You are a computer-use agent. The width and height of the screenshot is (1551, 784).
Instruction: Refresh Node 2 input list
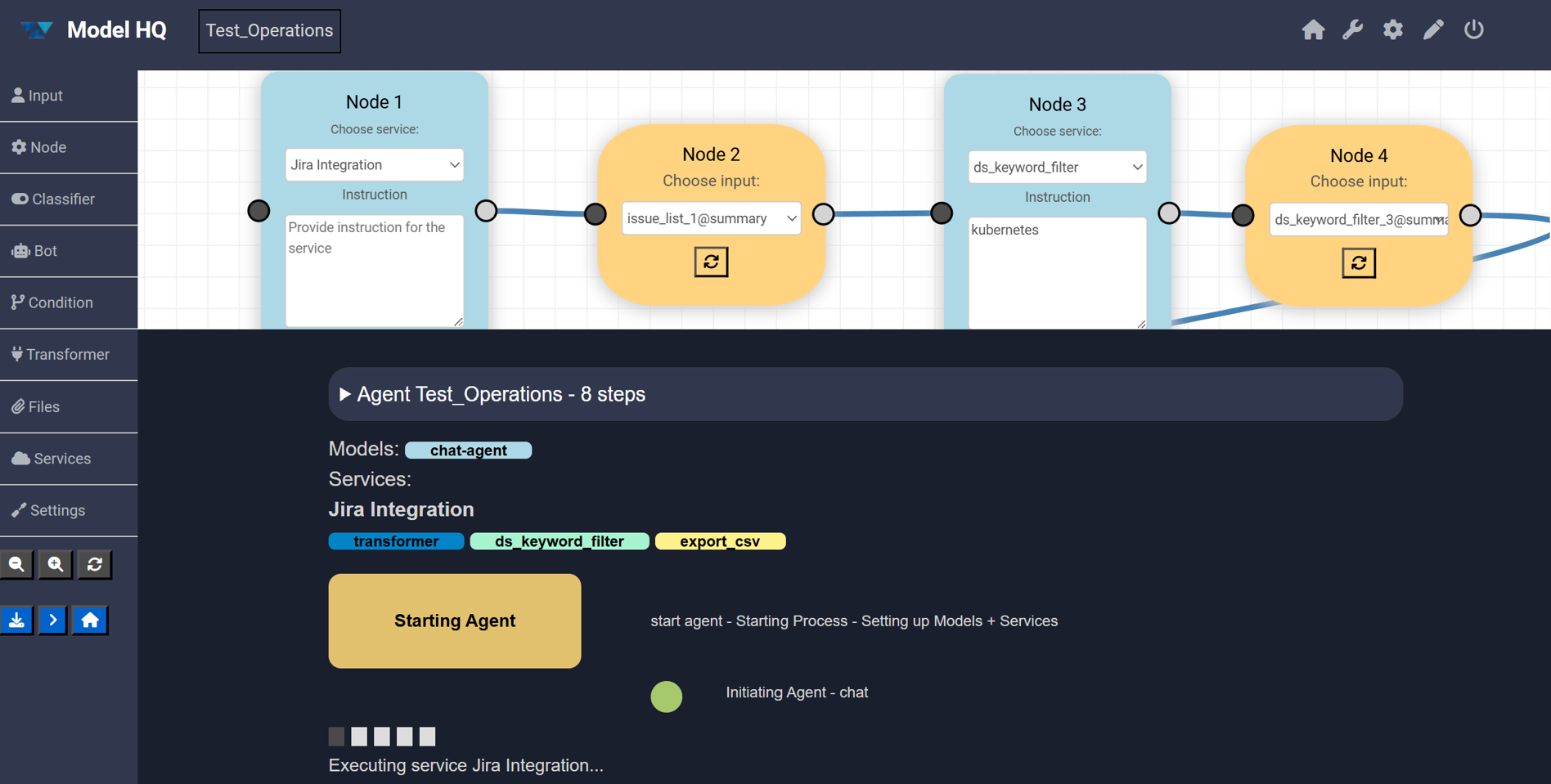click(x=711, y=262)
